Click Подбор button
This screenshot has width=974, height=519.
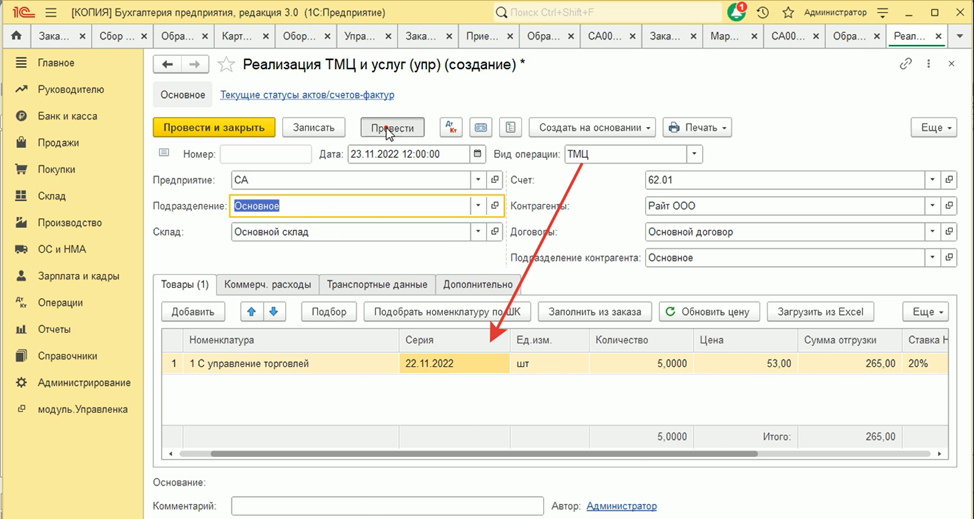pyautogui.click(x=329, y=312)
